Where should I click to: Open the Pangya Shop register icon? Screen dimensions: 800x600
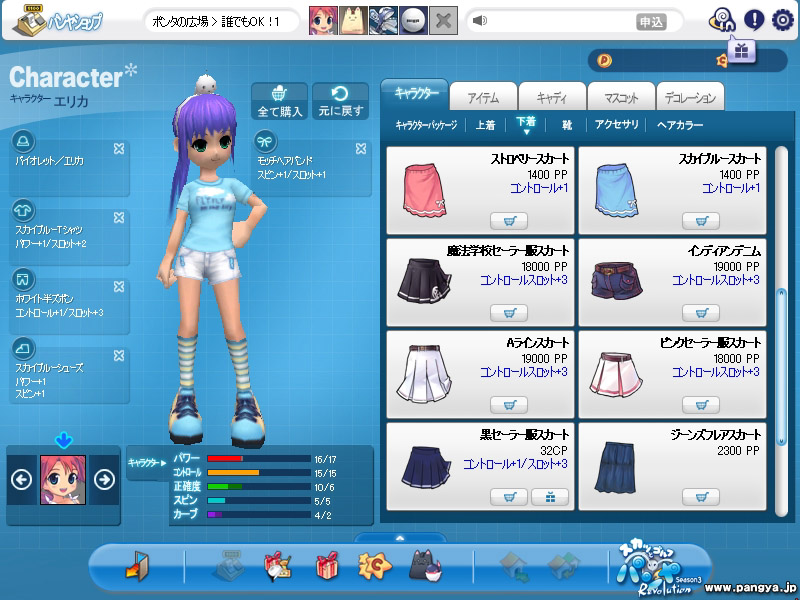(30, 21)
